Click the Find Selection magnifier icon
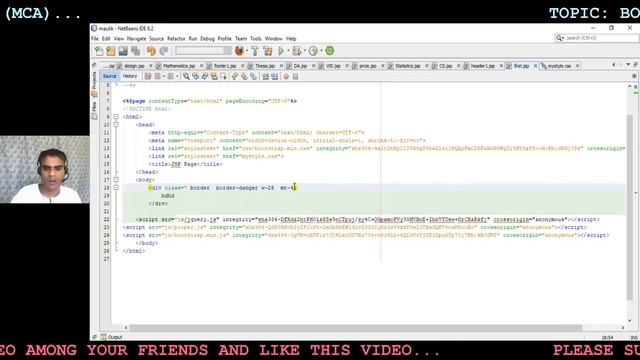Image resolution: width=640 pixels, height=360 pixels. [x=186, y=76]
